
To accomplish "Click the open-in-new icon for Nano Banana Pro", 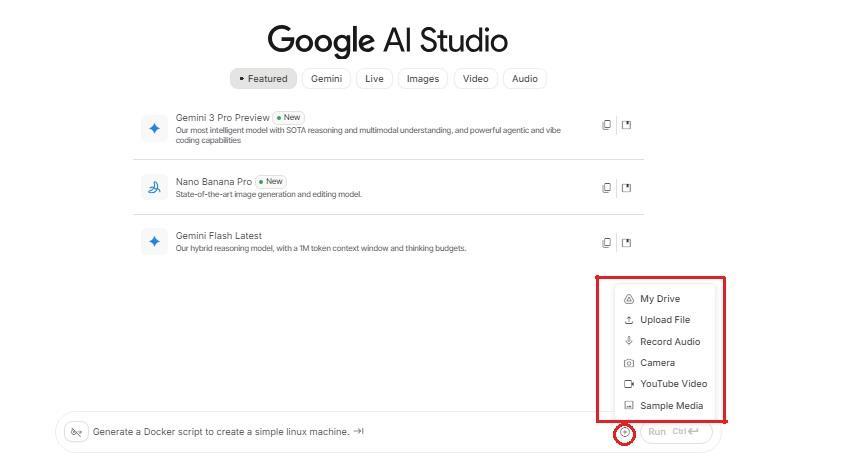I will 627,187.
